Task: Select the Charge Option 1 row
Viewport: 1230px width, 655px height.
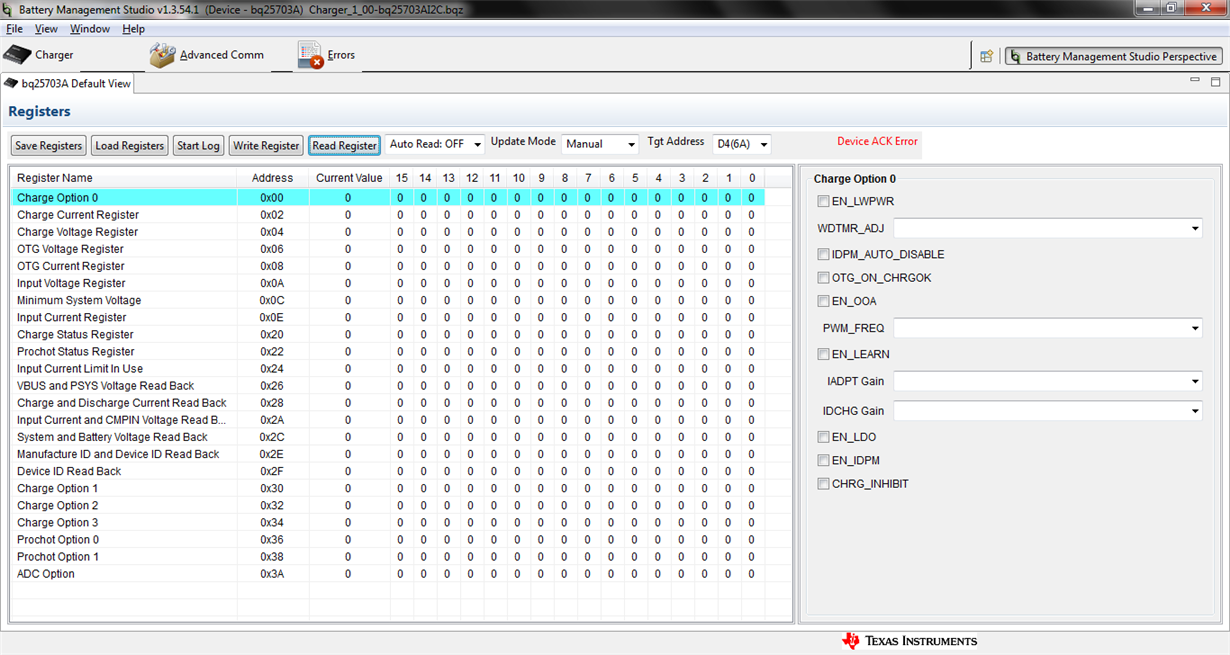Action: click(x=388, y=488)
